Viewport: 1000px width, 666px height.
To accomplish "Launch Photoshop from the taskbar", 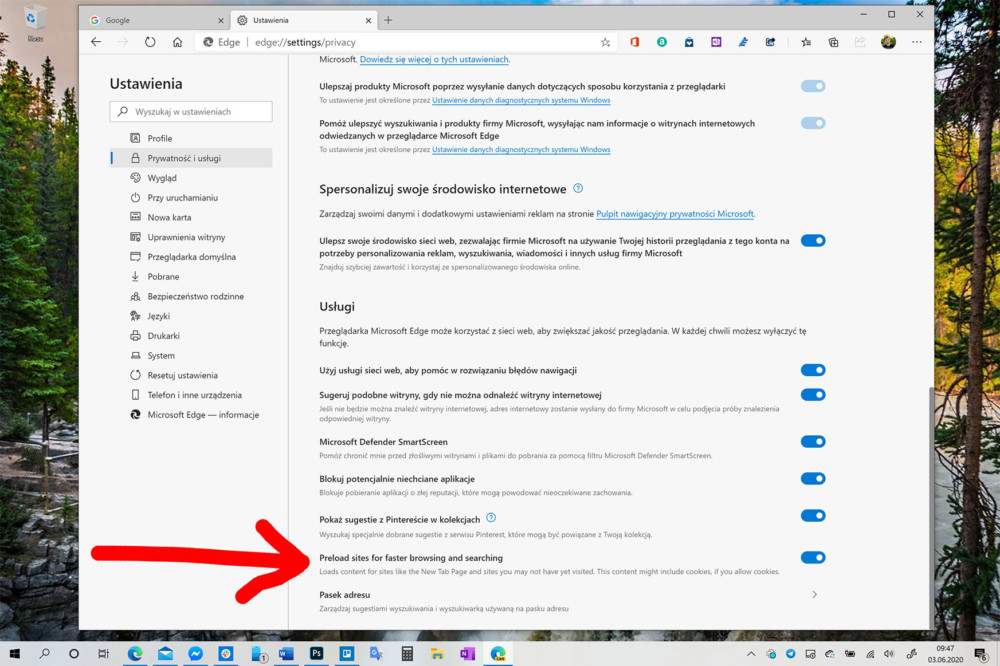I will [316, 653].
